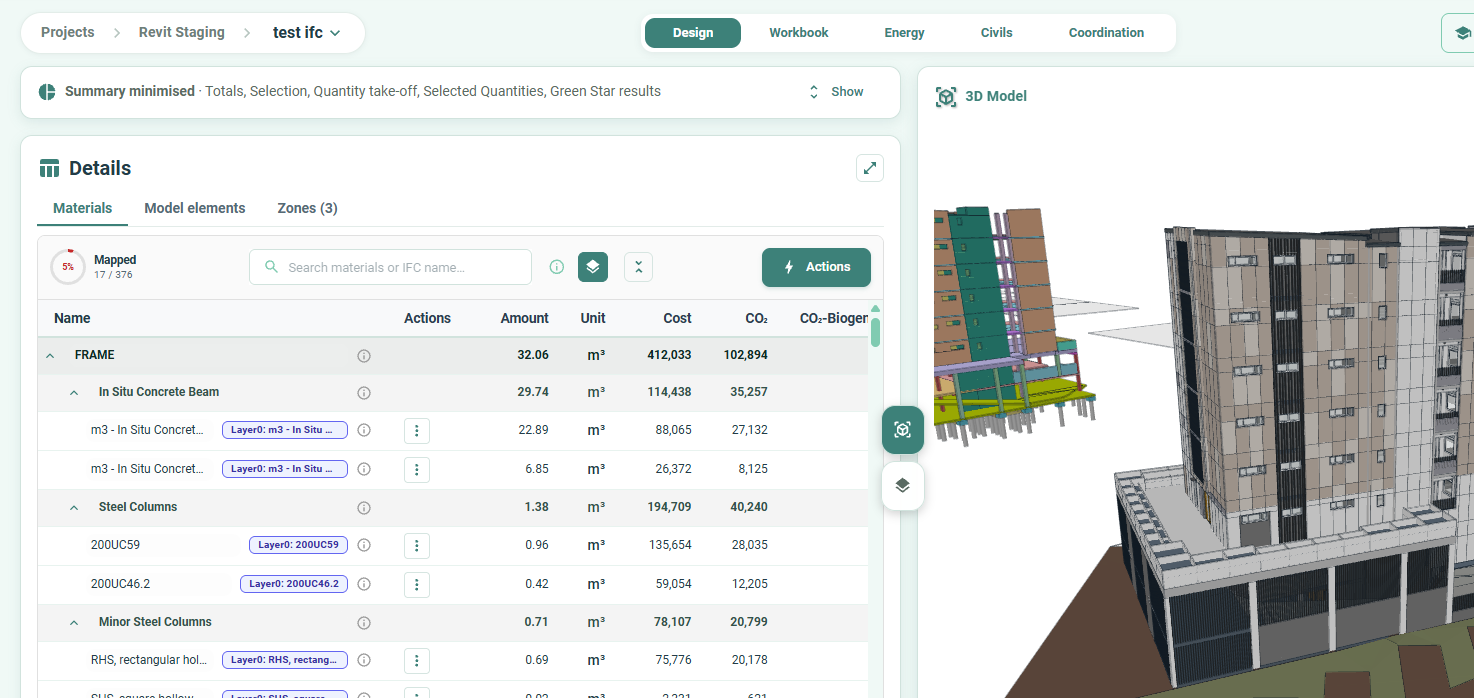Click the 102,894 CO₂ cell

(x=746, y=355)
